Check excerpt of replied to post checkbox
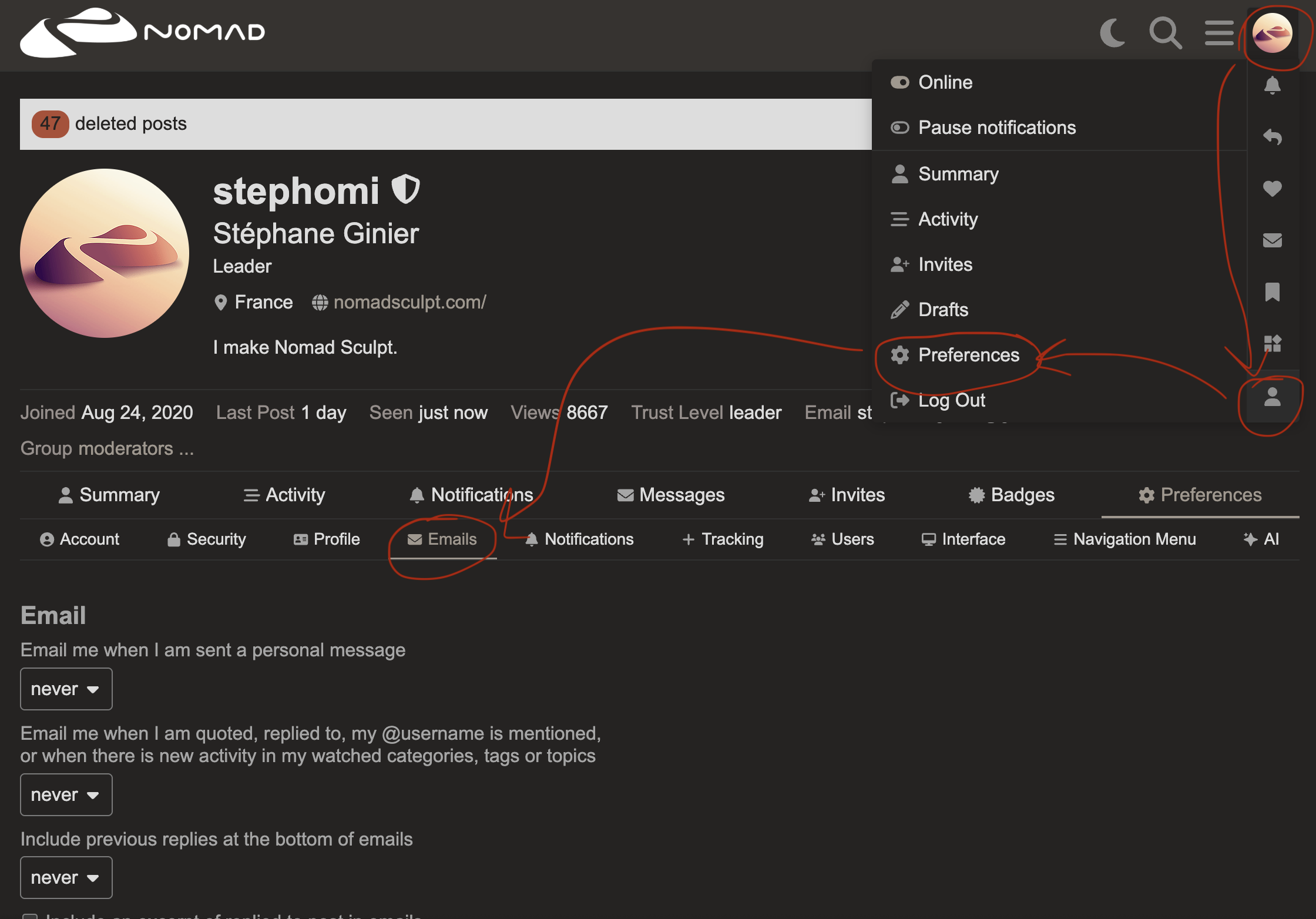This screenshot has height=919, width=1316. pyautogui.click(x=29, y=915)
